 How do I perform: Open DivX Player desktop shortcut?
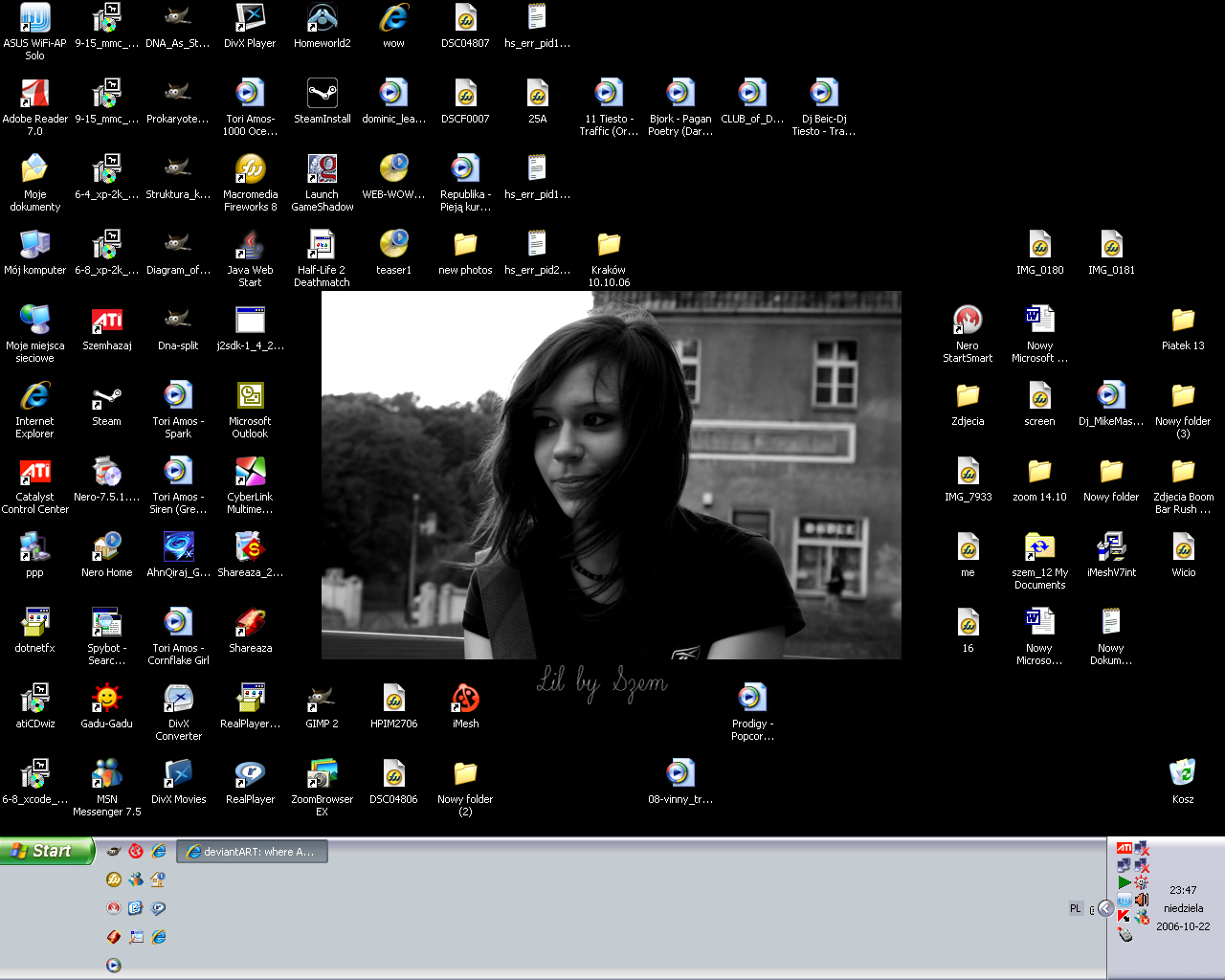click(x=250, y=25)
